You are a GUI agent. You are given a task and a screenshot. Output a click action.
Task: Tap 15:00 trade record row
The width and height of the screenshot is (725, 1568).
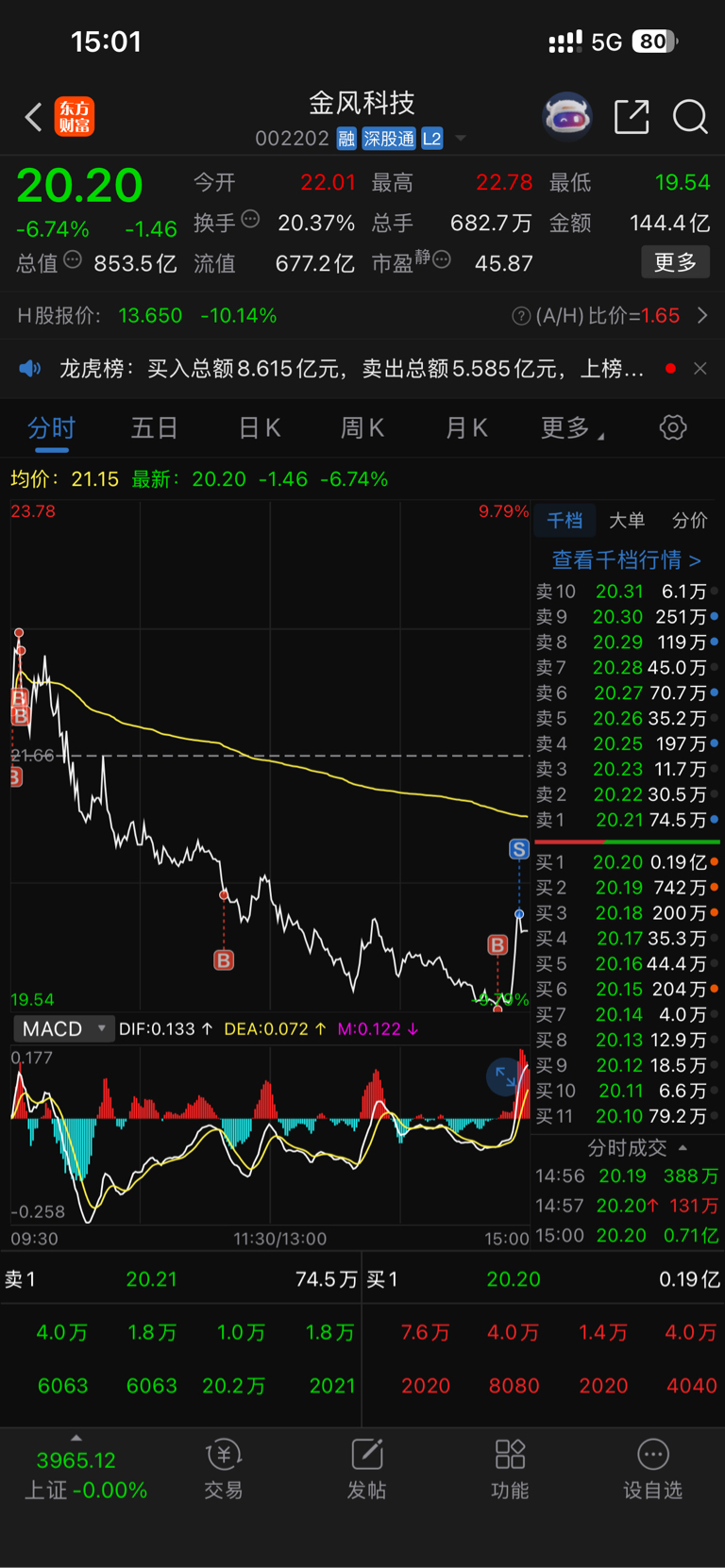point(627,1235)
